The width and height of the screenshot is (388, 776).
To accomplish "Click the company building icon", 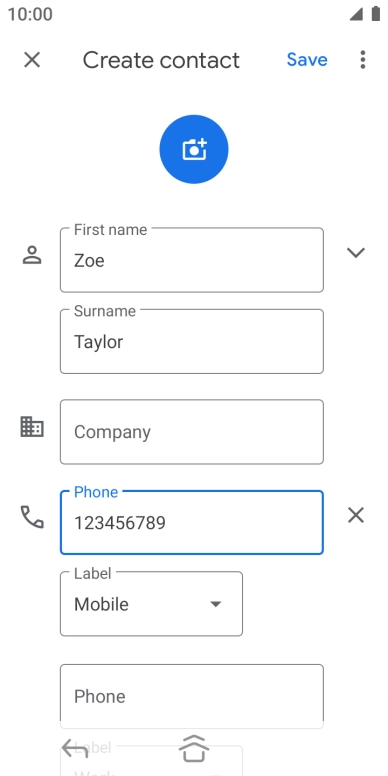I will [32, 427].
